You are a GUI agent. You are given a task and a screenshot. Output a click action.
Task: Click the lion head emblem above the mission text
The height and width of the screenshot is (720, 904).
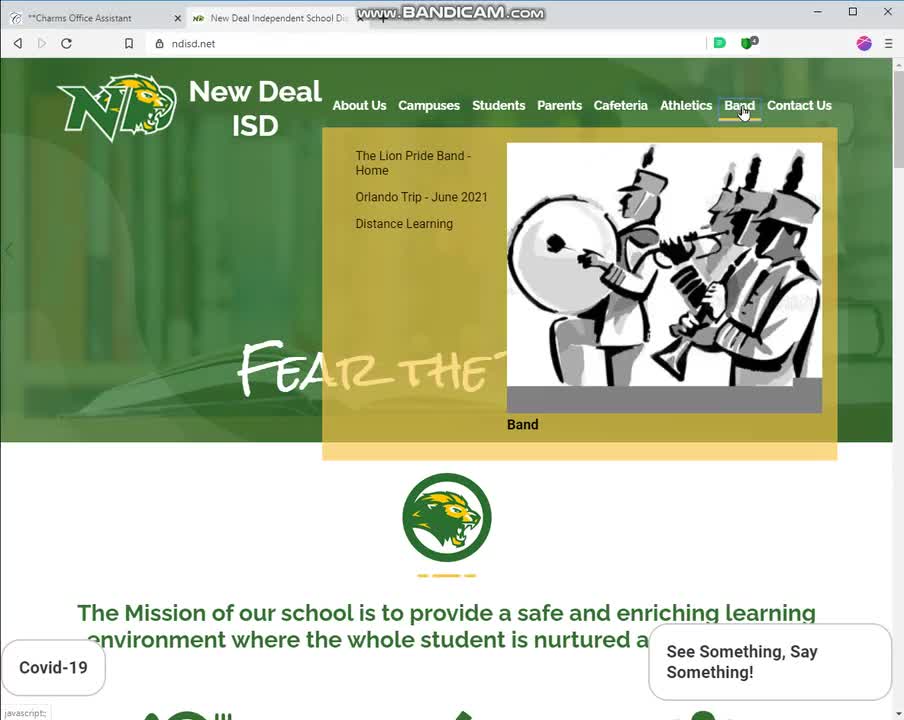coord(447,517)
